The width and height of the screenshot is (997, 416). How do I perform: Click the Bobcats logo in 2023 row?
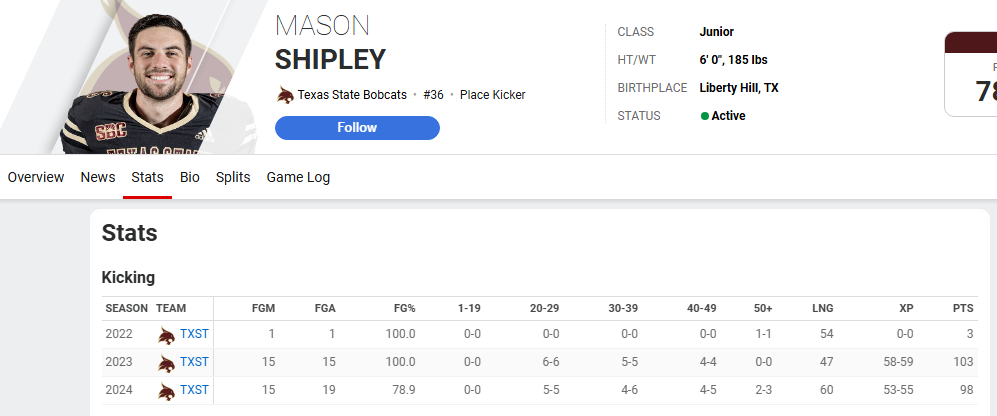pos(167,363)
